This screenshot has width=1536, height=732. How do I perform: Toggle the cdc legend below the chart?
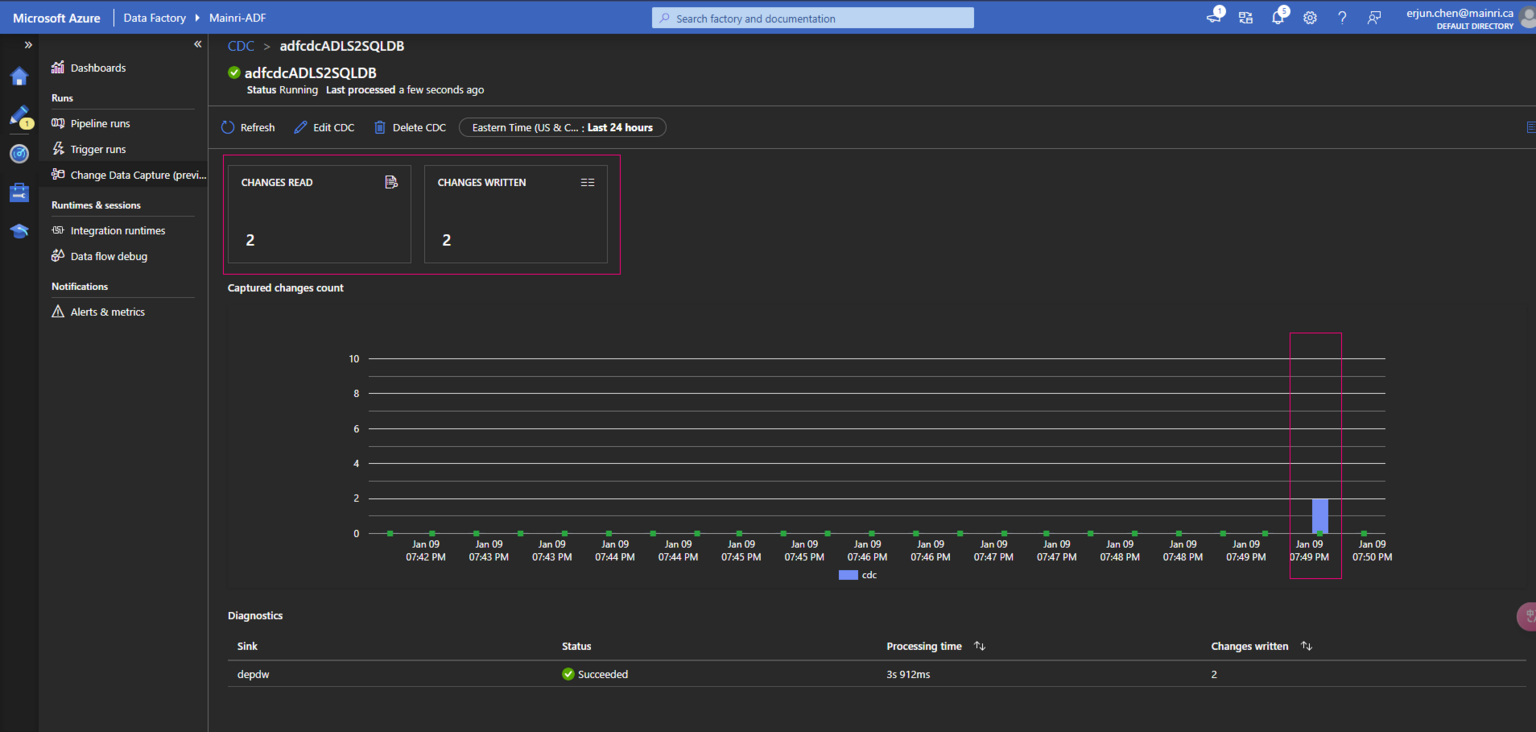click(x=857, y=574)
